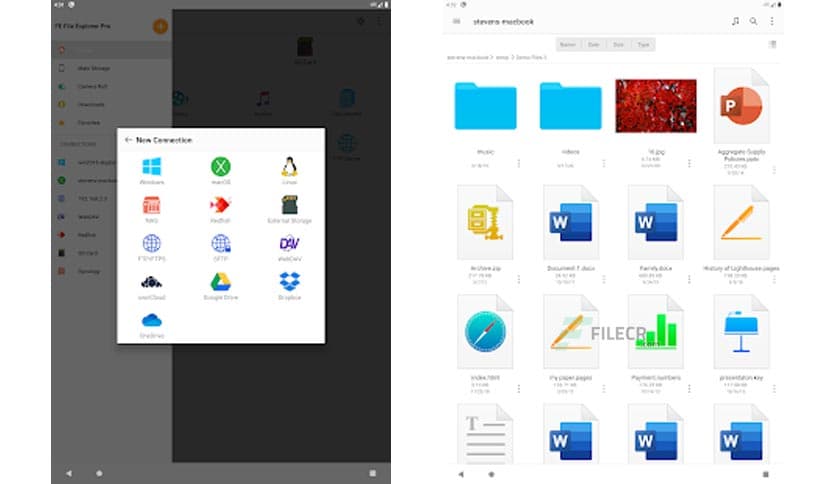Open more options for Family.docx
This screenshot has width=836, height=484.
point(689,279)
